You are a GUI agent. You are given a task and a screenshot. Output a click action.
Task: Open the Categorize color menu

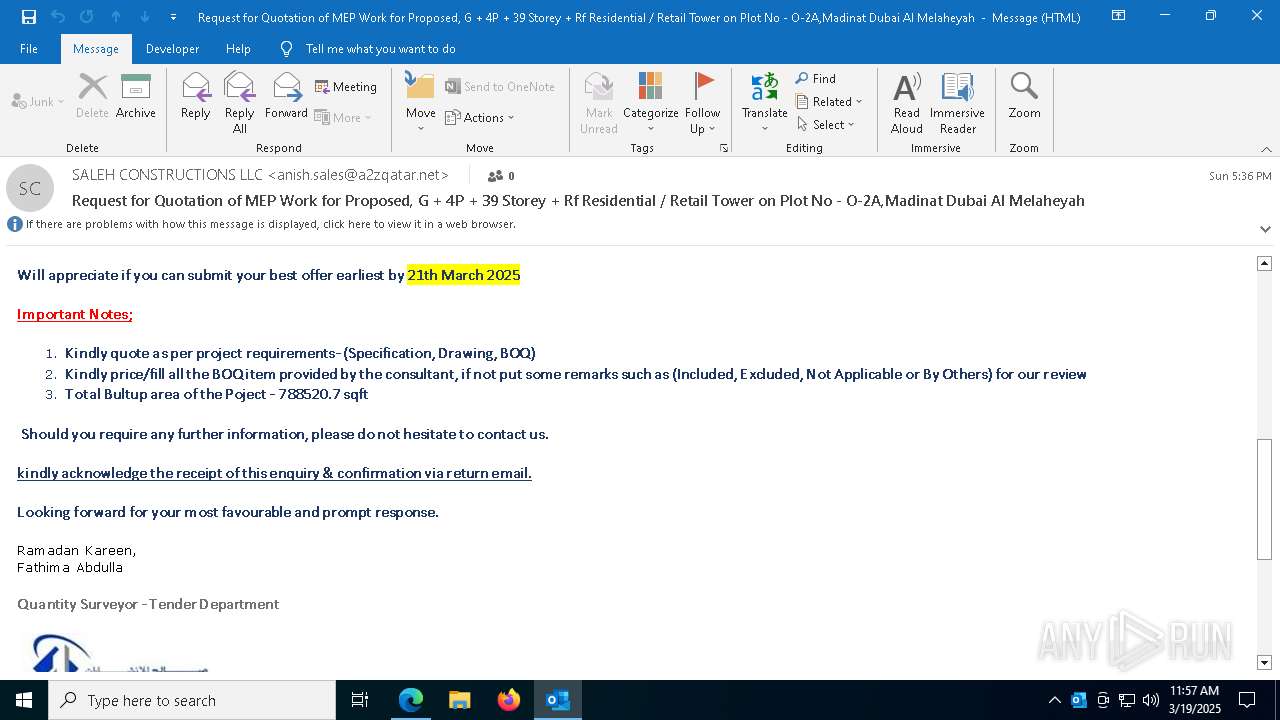tap(651, 103)
